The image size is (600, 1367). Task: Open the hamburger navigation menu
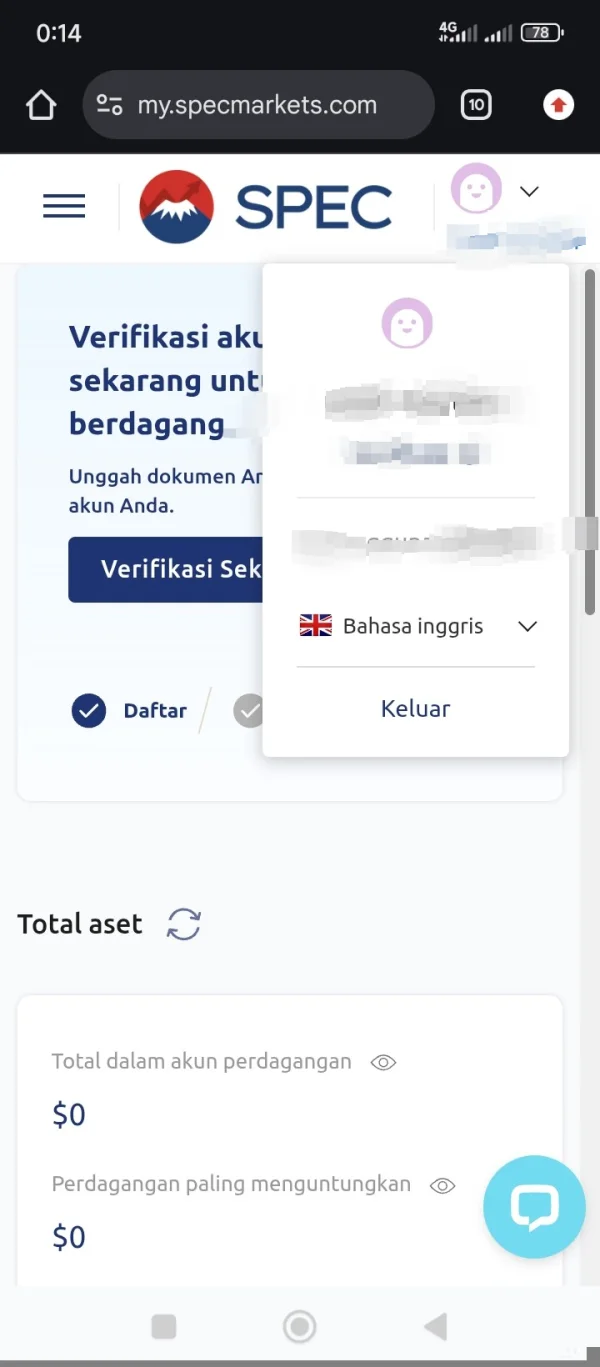(64, 206)
